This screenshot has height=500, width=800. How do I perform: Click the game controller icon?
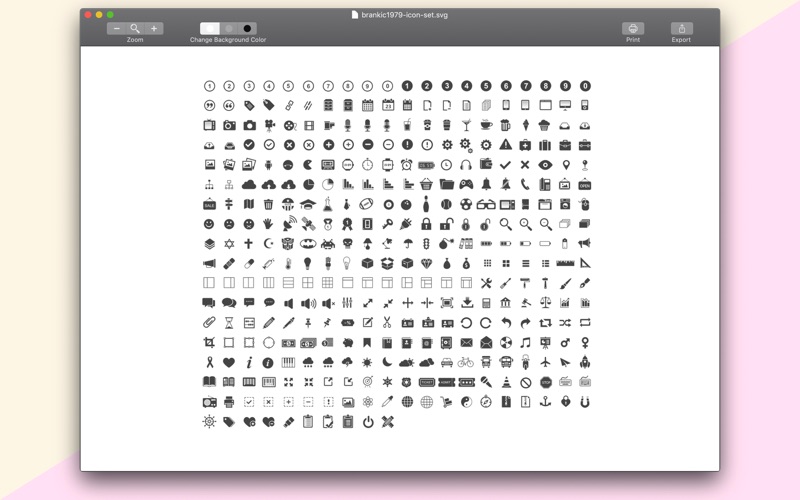click(466, 185)
